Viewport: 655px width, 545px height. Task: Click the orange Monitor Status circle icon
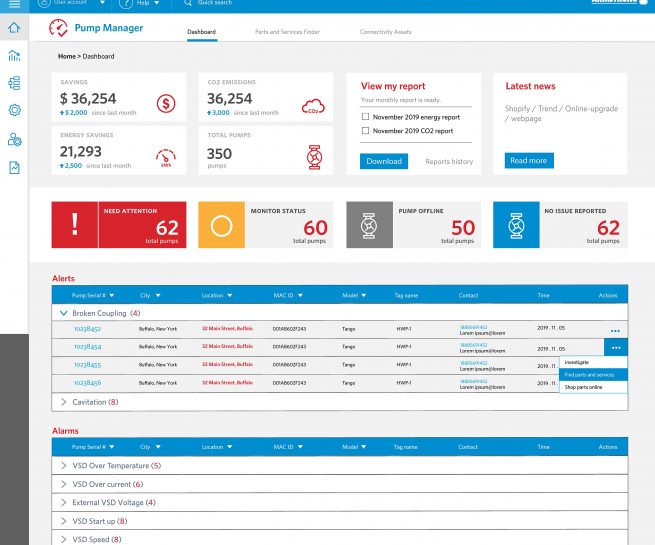point(221,226)
